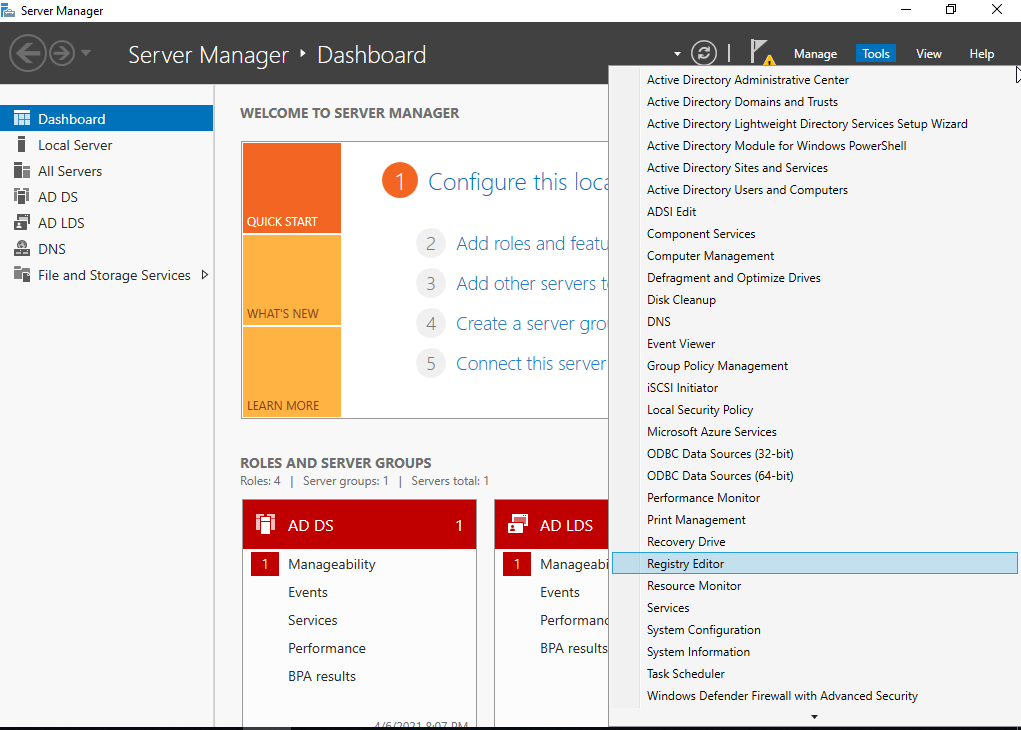Choose Registry Editor from Tools menu
Image resolution: width=1021 pixels, height=730 pixels.
685,564
